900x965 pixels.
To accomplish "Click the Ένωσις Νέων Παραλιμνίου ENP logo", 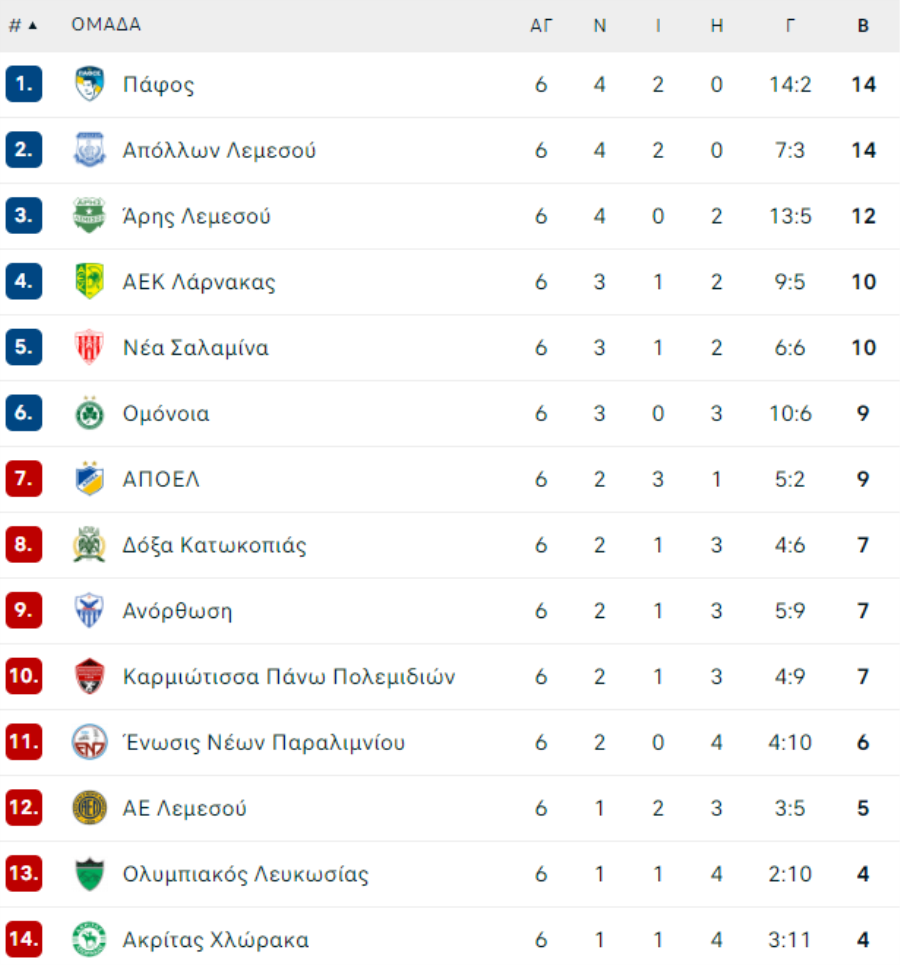I will pyautogui.click(x=89, y=742).
